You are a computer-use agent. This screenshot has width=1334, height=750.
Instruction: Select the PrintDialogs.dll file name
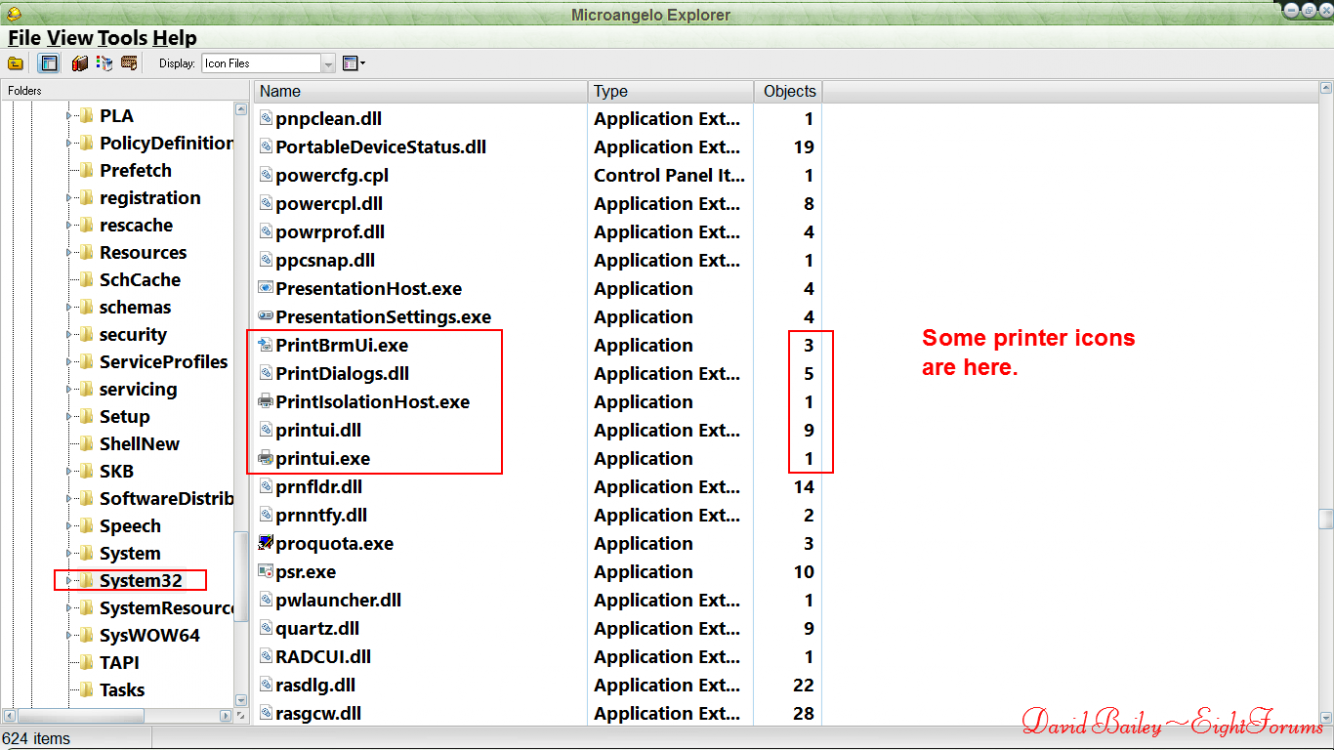click(343, 373)
